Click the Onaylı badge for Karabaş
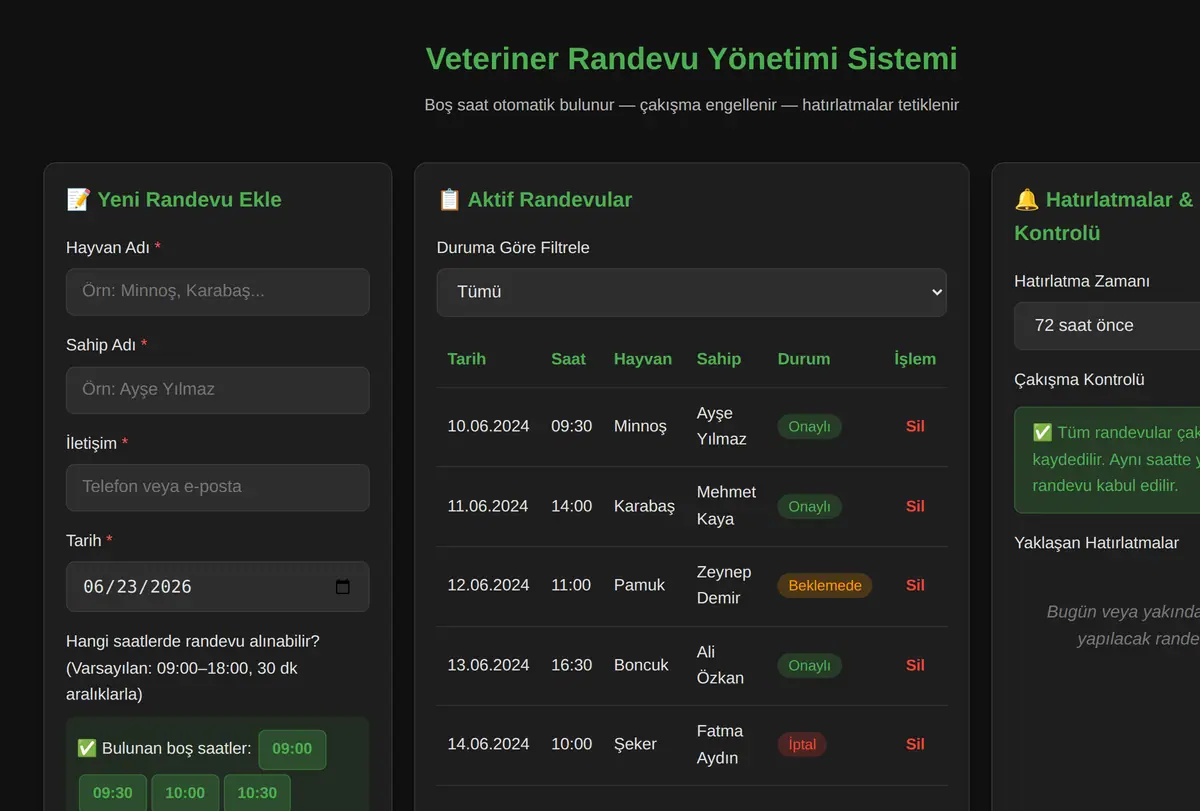Viewport: 1200px width, 811px height. pos(810,507)
